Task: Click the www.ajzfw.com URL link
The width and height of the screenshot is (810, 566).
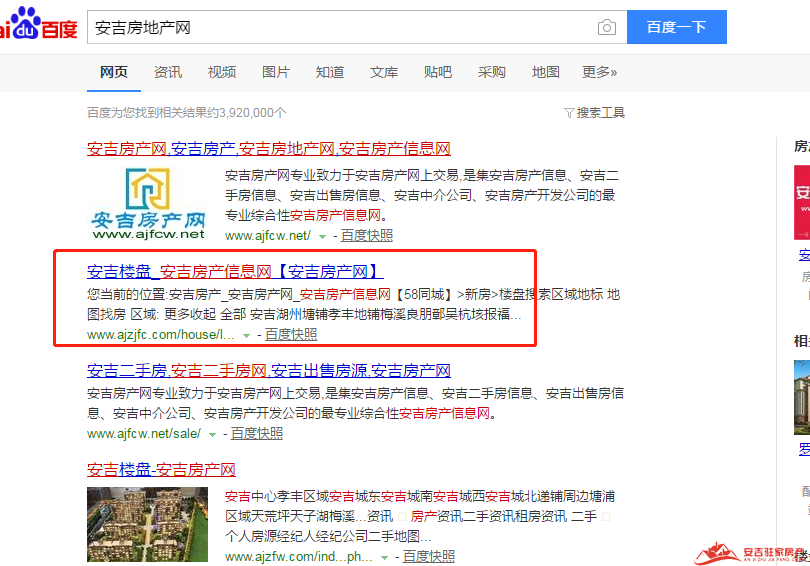Action: coord(299,557)
